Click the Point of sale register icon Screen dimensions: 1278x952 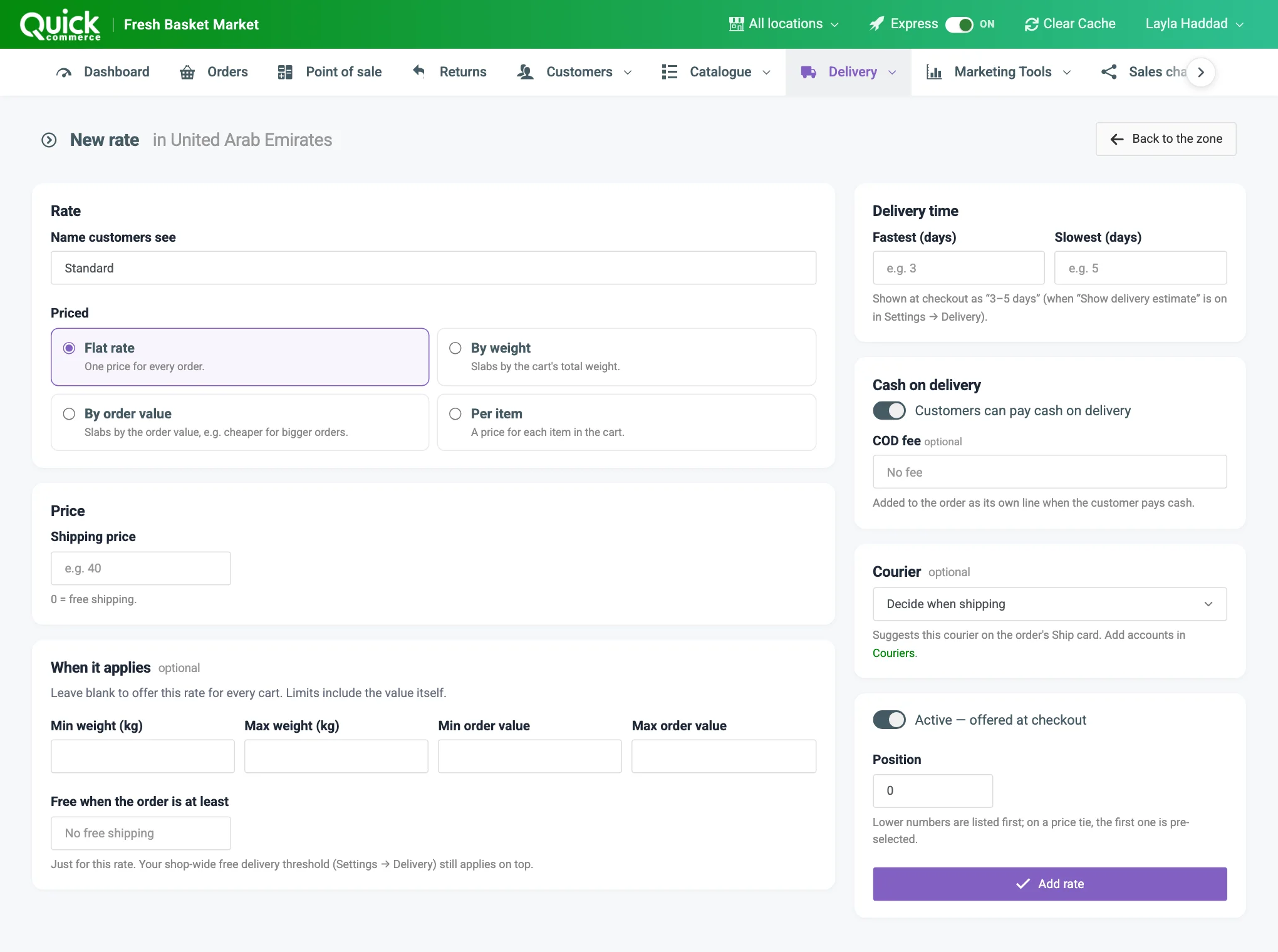(x=285, y=72)
